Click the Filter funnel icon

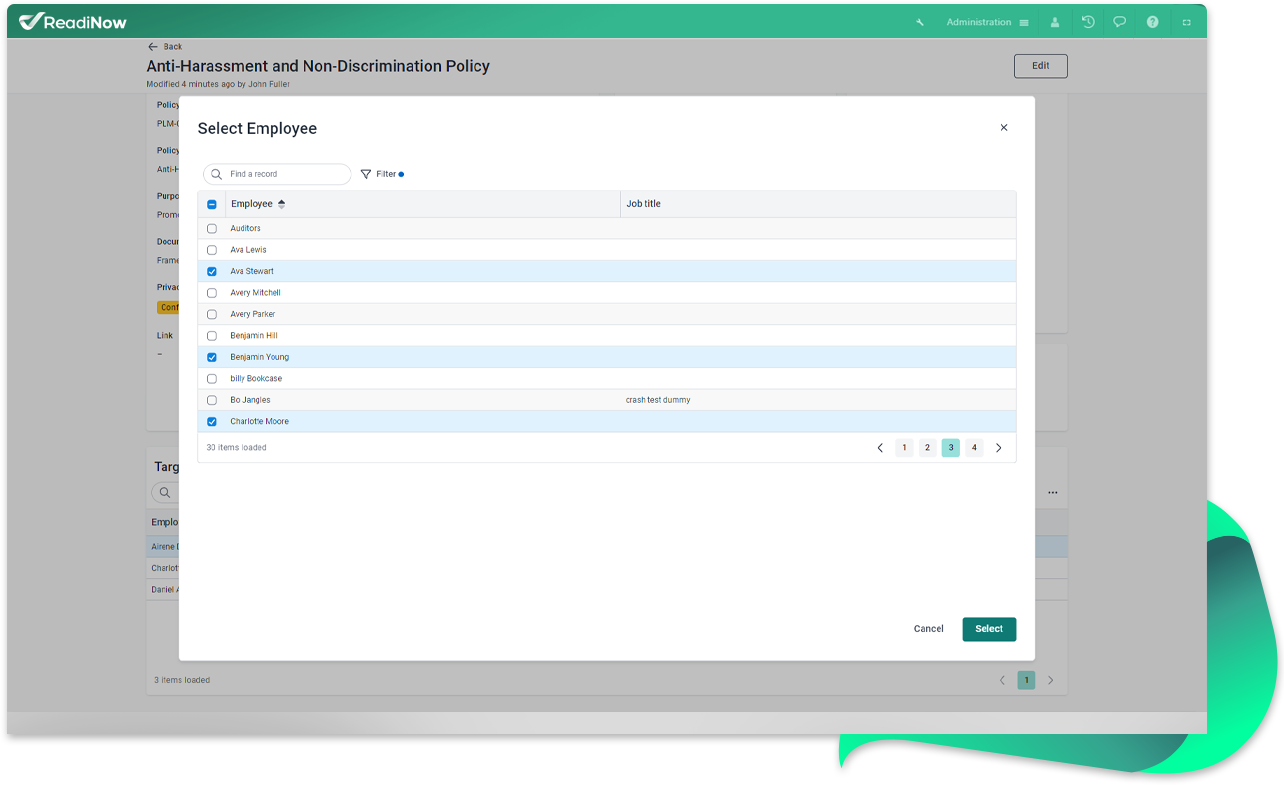pos(366,174)
